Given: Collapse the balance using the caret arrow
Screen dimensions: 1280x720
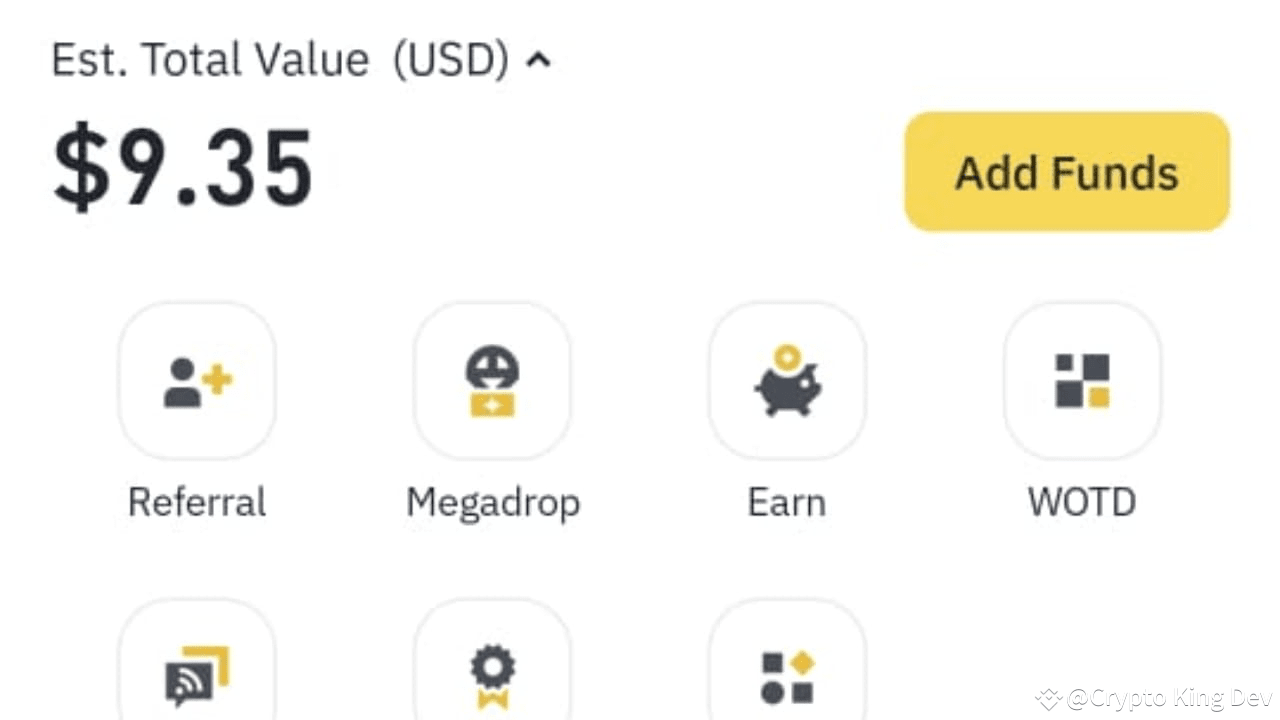Looking at the screenshot, I should coord(538,61).
